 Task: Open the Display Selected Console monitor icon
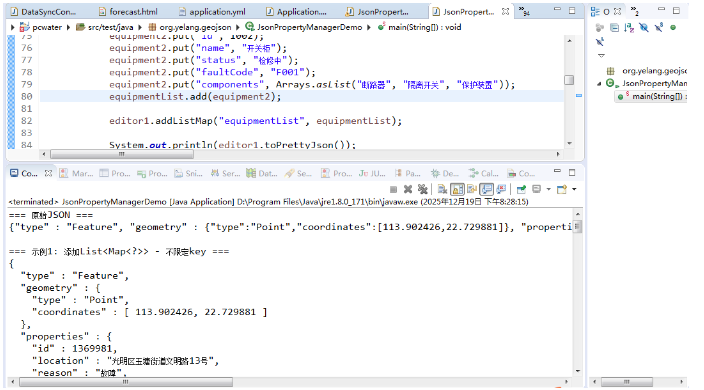pyautogui.click(x=537, y=189)
